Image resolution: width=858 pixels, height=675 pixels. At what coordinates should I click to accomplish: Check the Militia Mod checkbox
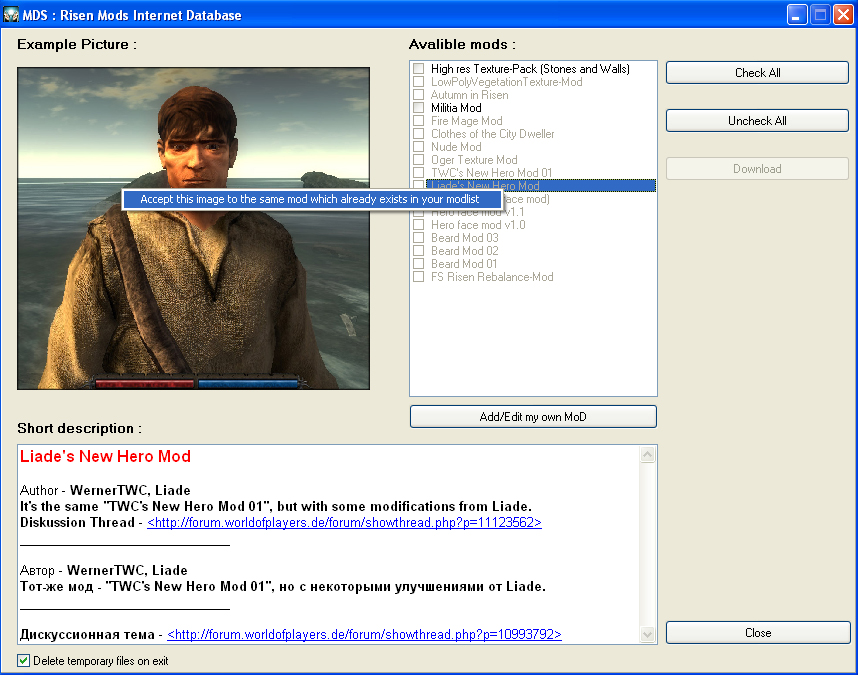click(419, 108)
